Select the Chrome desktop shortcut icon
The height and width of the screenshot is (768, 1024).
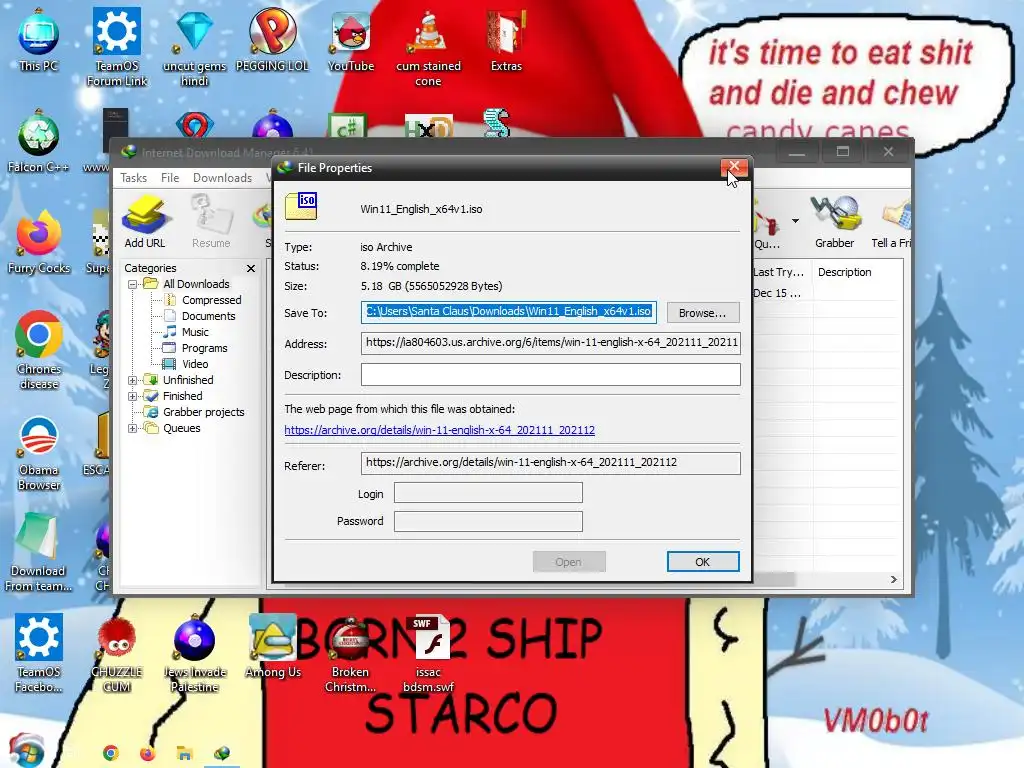point(39,350)
